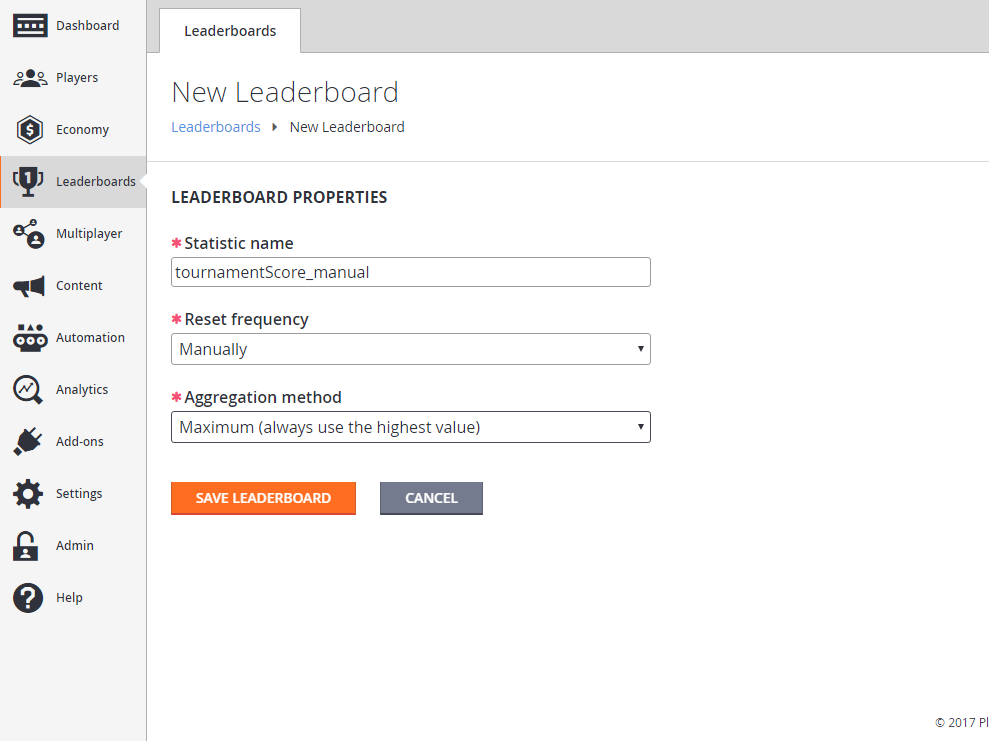Click the Add-ons plug icon
The image size is (989, 741).
pyautogui.click(x=29, y=441)
